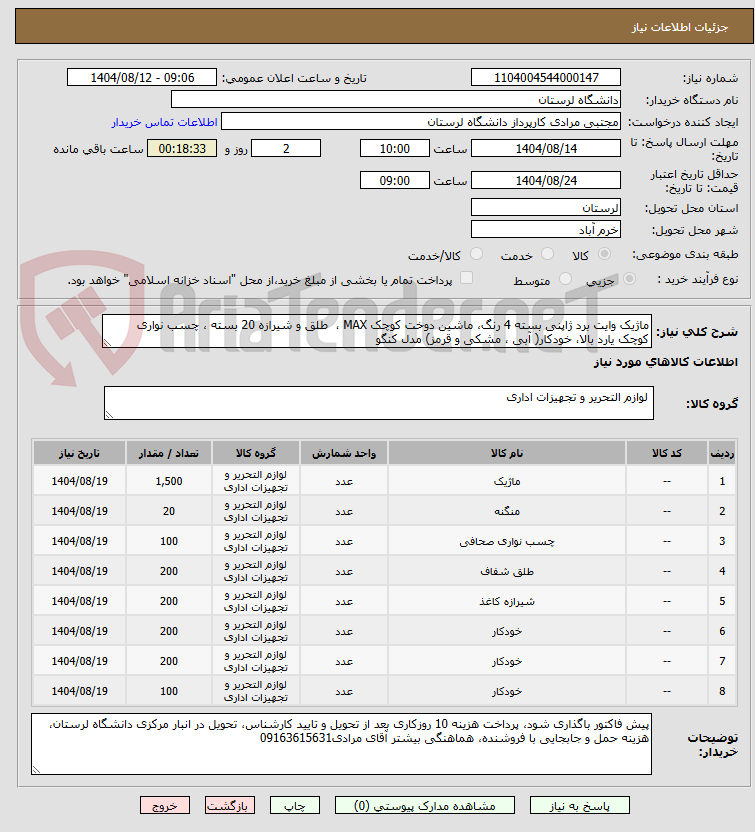
Task: Click the شماره نیاز number field
Action: 545,77
